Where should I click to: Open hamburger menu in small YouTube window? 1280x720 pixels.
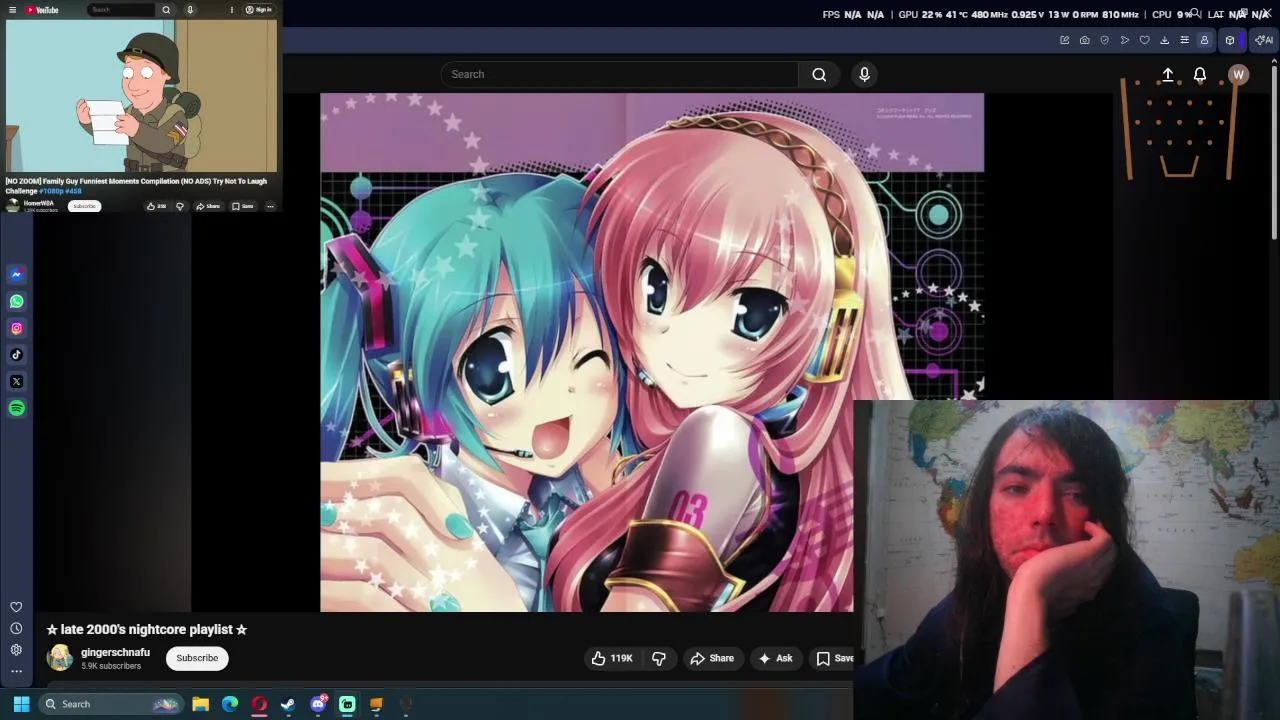click(x=13, y=10)
